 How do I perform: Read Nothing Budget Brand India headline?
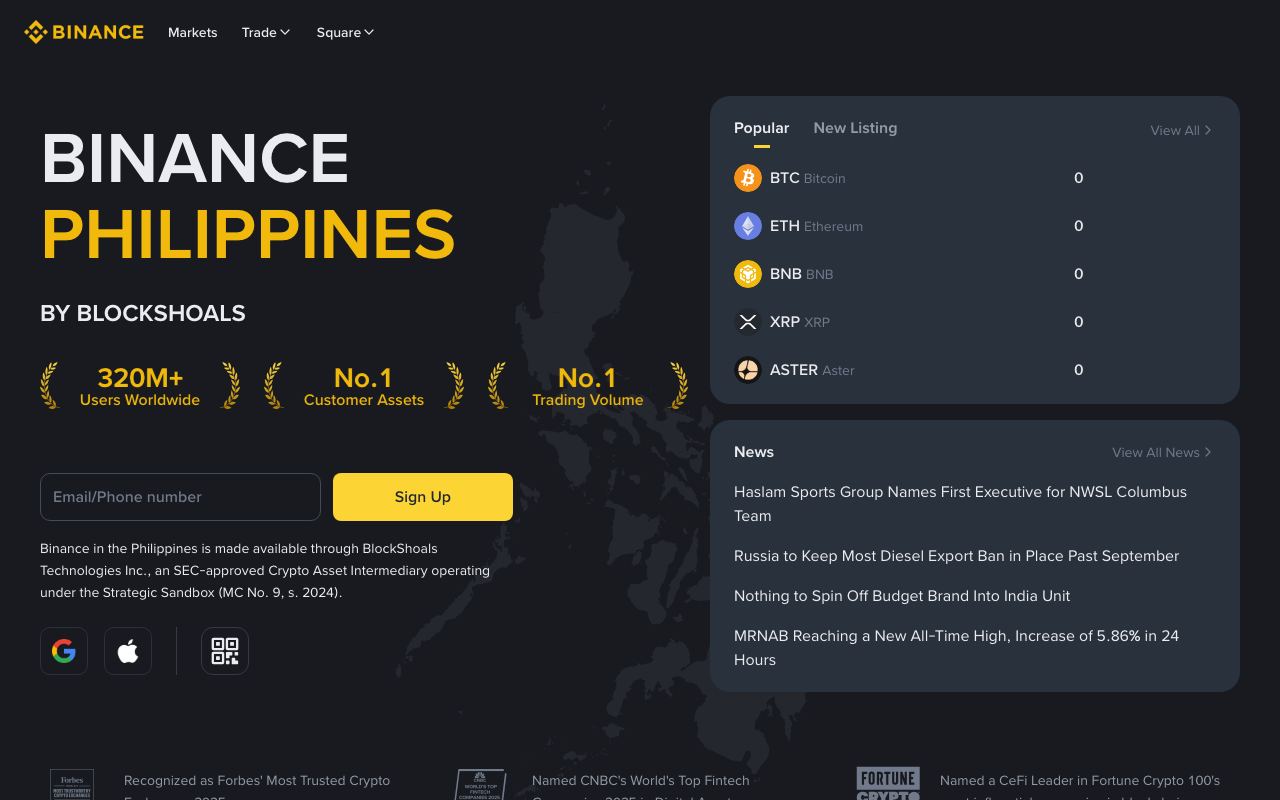902,596
